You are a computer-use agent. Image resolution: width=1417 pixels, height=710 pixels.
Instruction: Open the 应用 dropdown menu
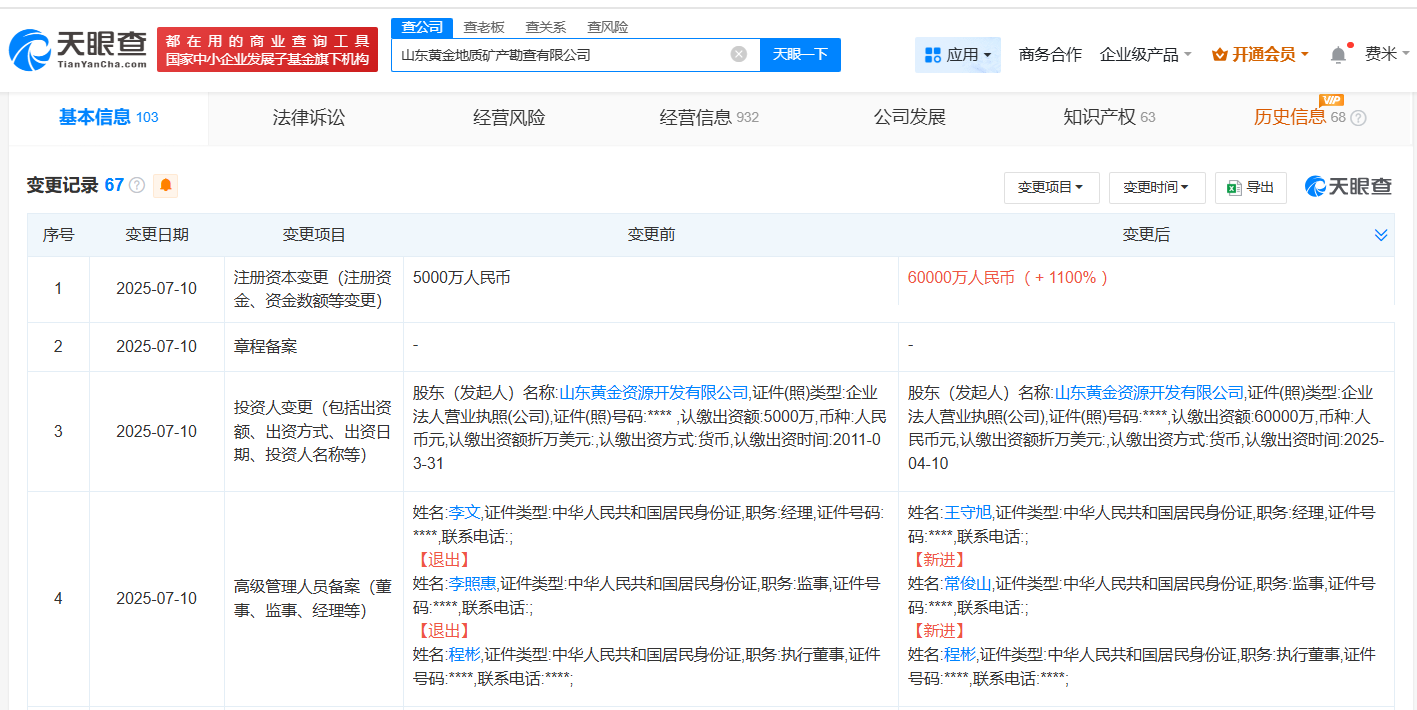957,55
